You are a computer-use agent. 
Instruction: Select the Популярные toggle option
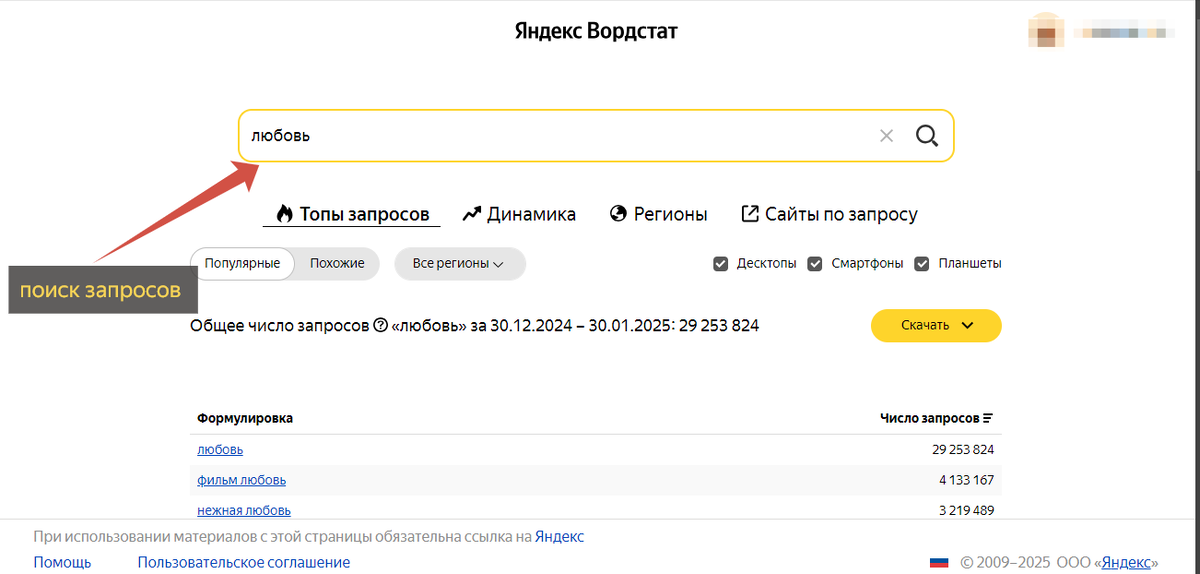click(242, 264)
